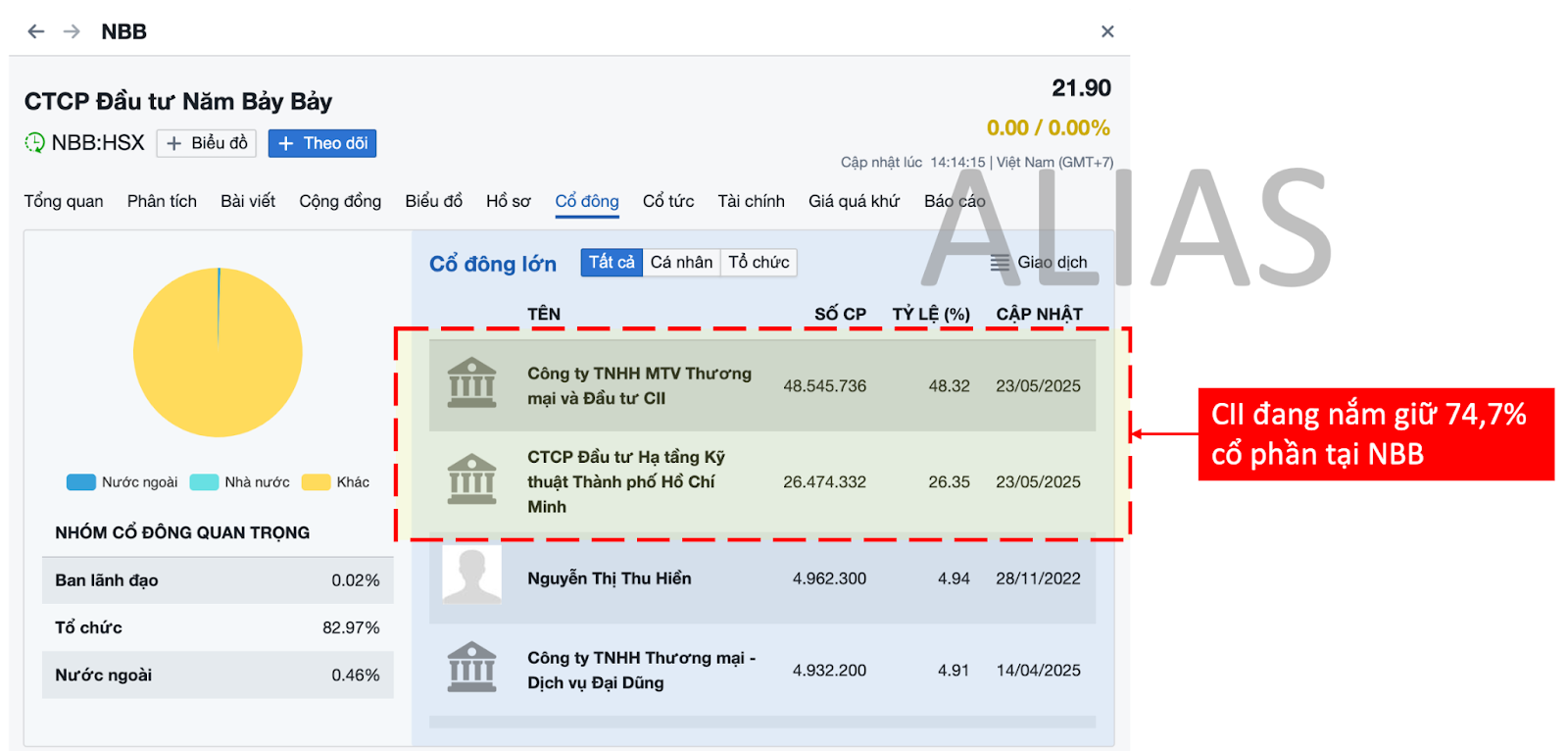
Task: Click institution icon for Đại Dũng company
Action: pos(471,667)
